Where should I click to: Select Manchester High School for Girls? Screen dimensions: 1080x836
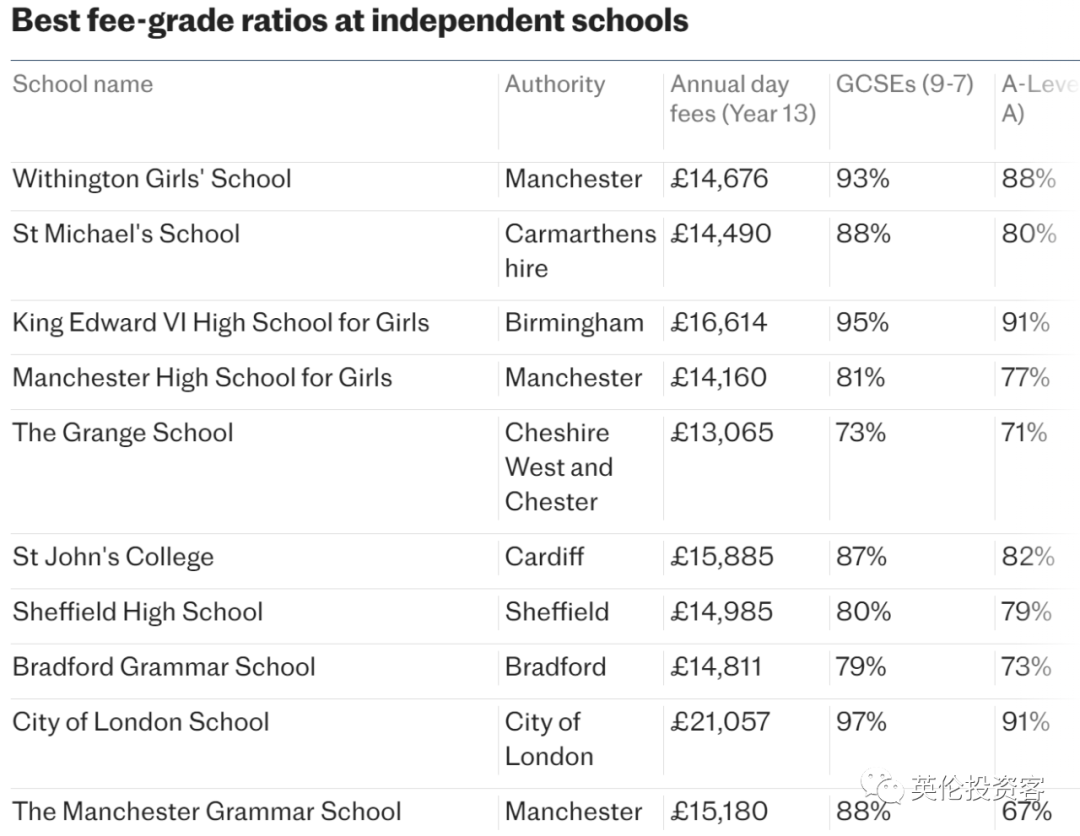(202, 378)
